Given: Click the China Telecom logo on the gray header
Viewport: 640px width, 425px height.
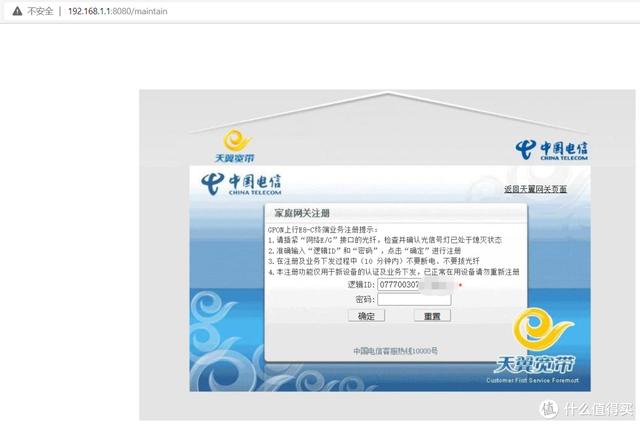Looking at the screenshot, I should pyautogui.click(x=551, y=150).
